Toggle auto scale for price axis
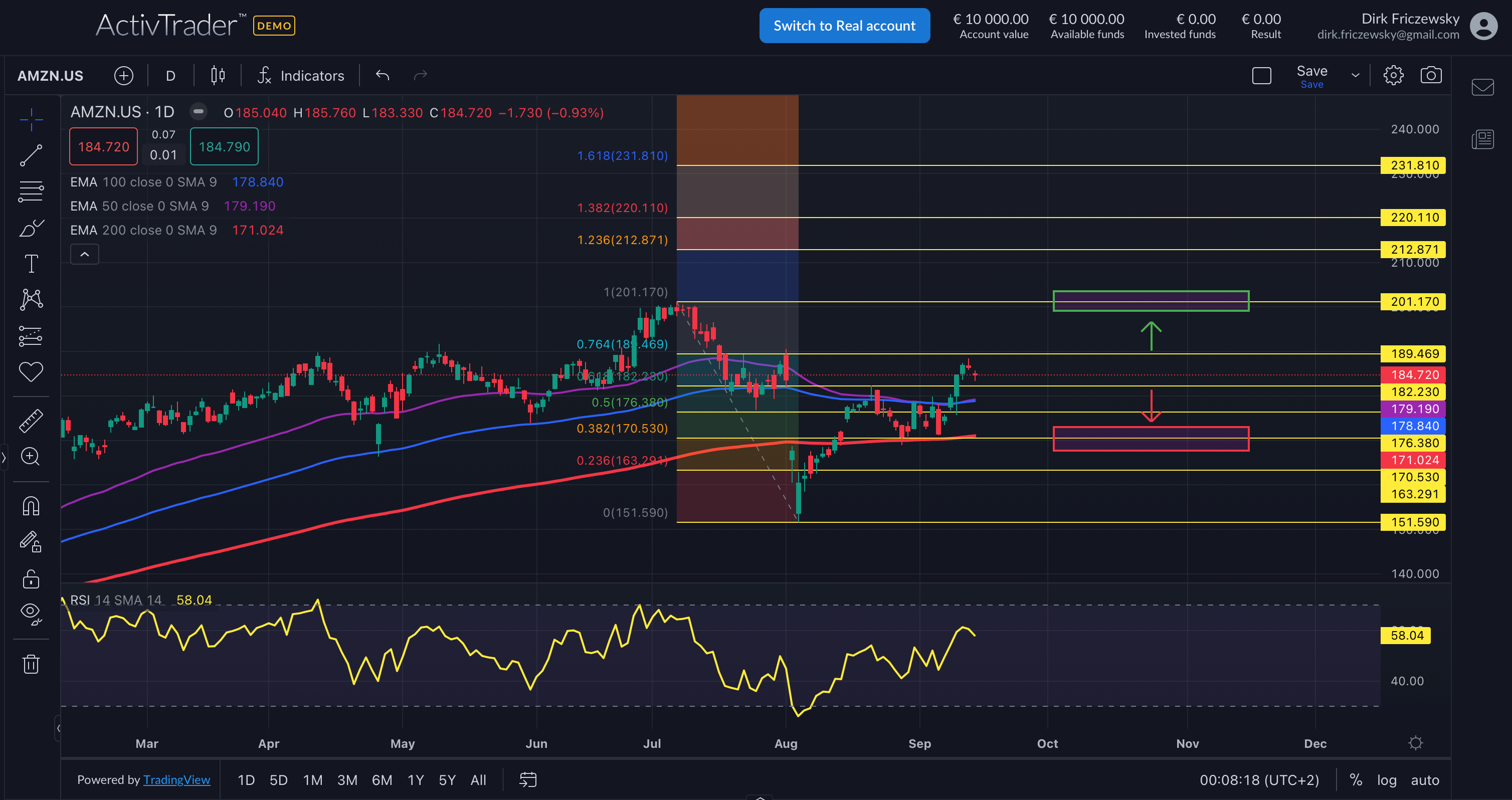Viewport: 1512px width, 800px height. pyautogui.click(x=1425, y=780)
